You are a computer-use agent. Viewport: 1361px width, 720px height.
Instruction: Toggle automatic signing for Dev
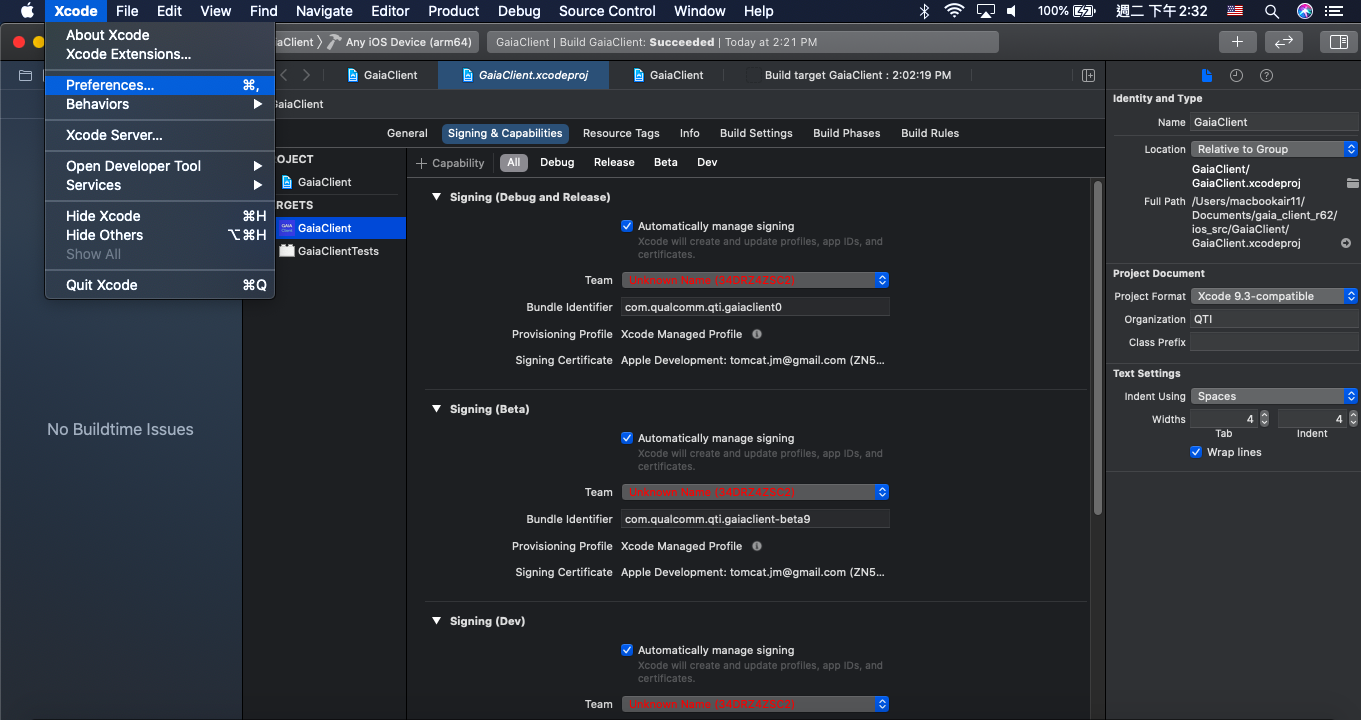click(627, 650)
